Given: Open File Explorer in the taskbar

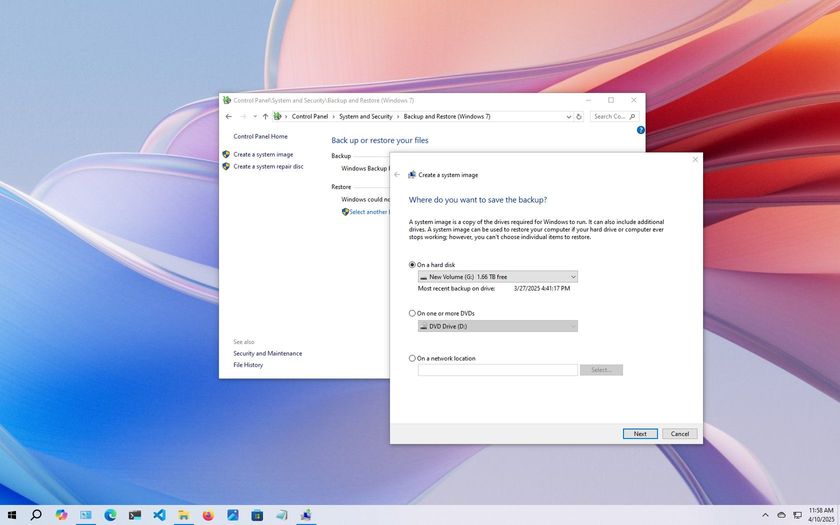Looking at the screenshot, I should pyautogui.click(x=184, y=515).
